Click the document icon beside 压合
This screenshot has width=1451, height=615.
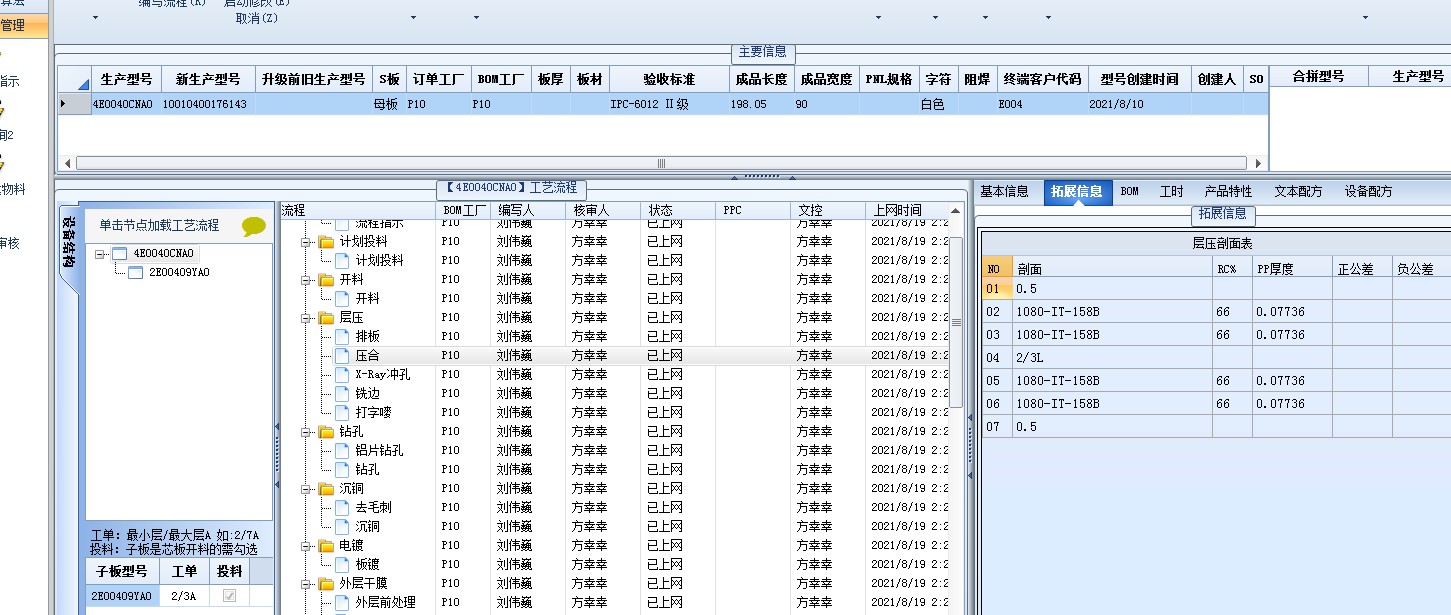tap(342, 356)
